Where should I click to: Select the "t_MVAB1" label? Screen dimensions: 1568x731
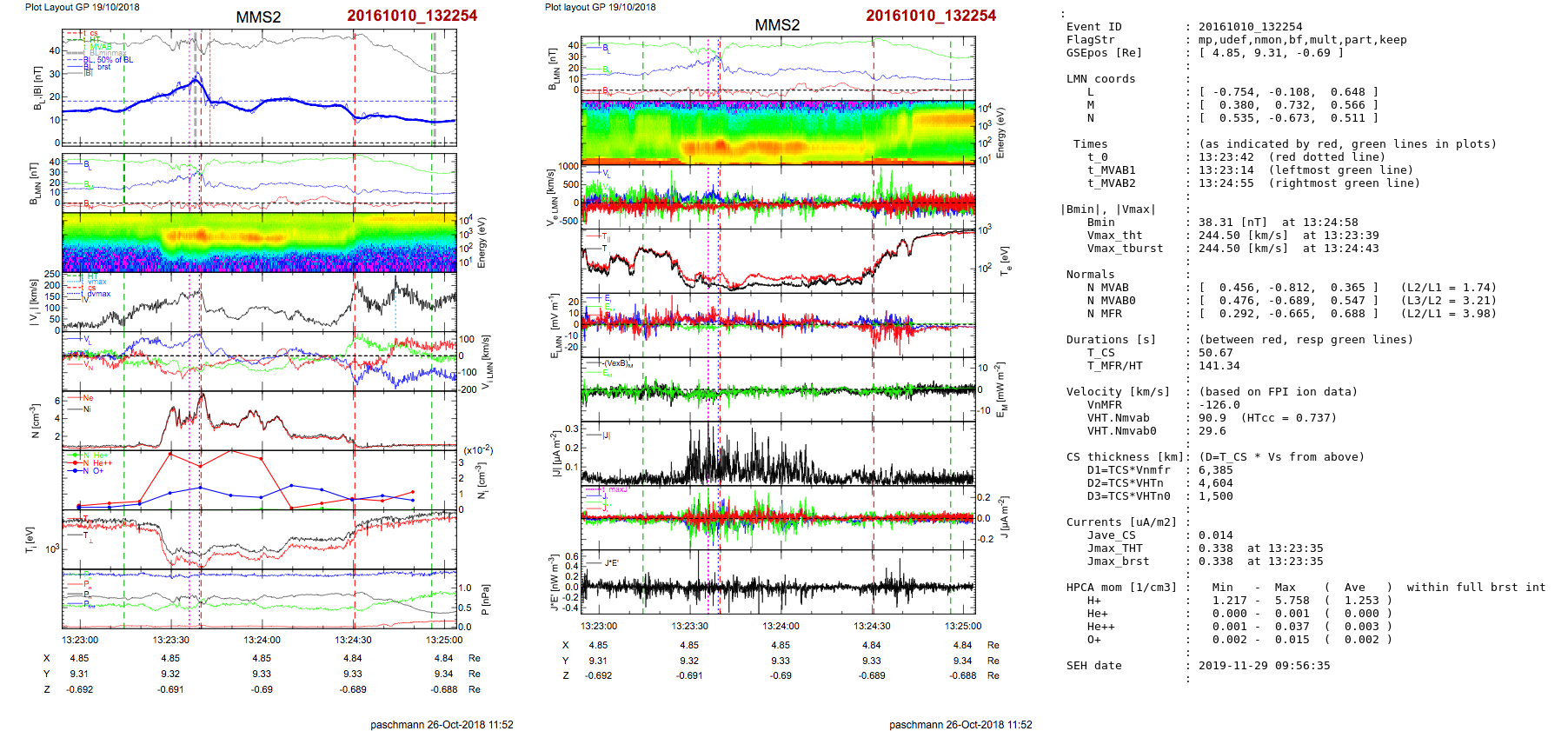(1111, 170)
